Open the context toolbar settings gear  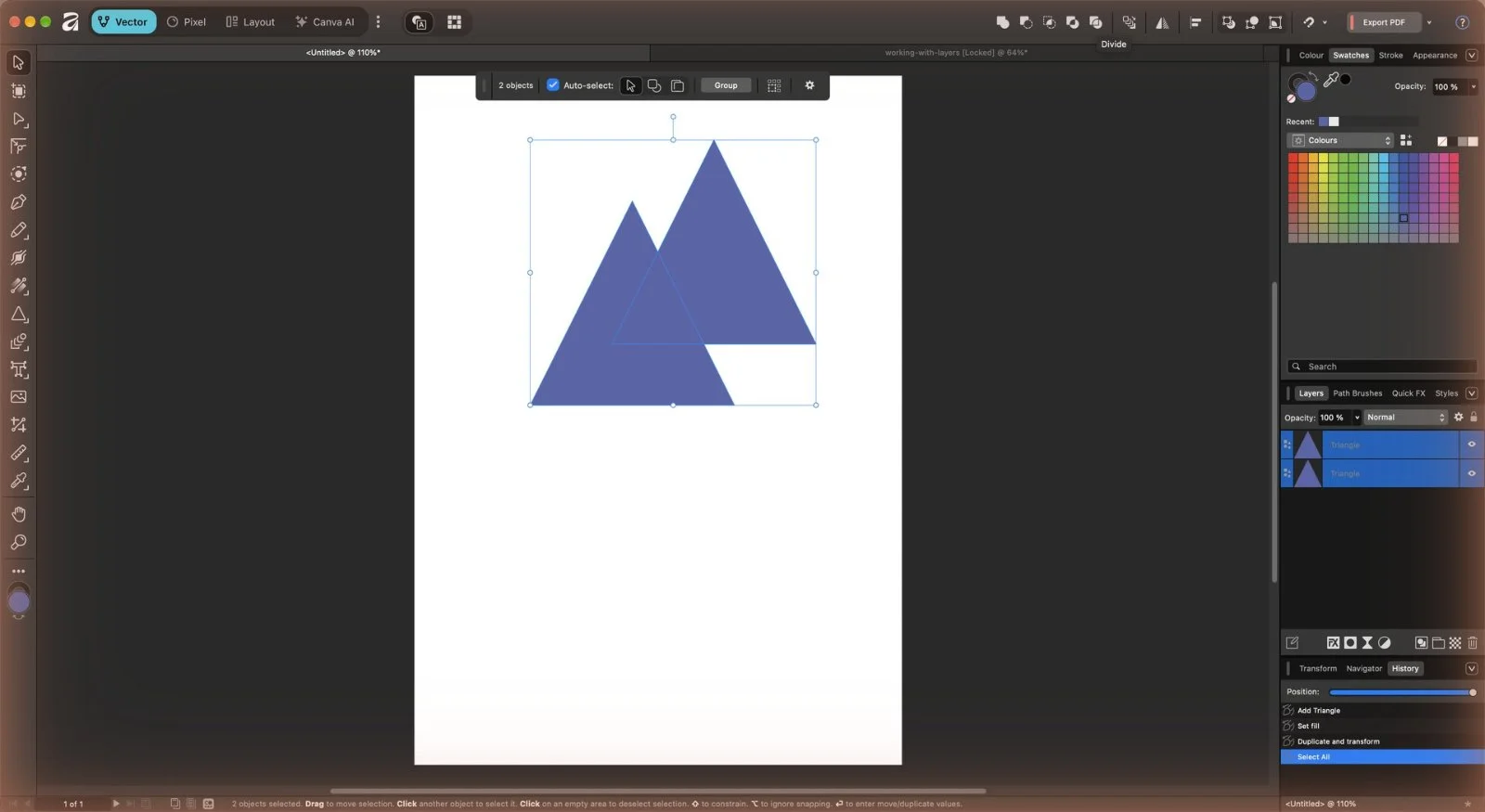click(x=809, y=85)
